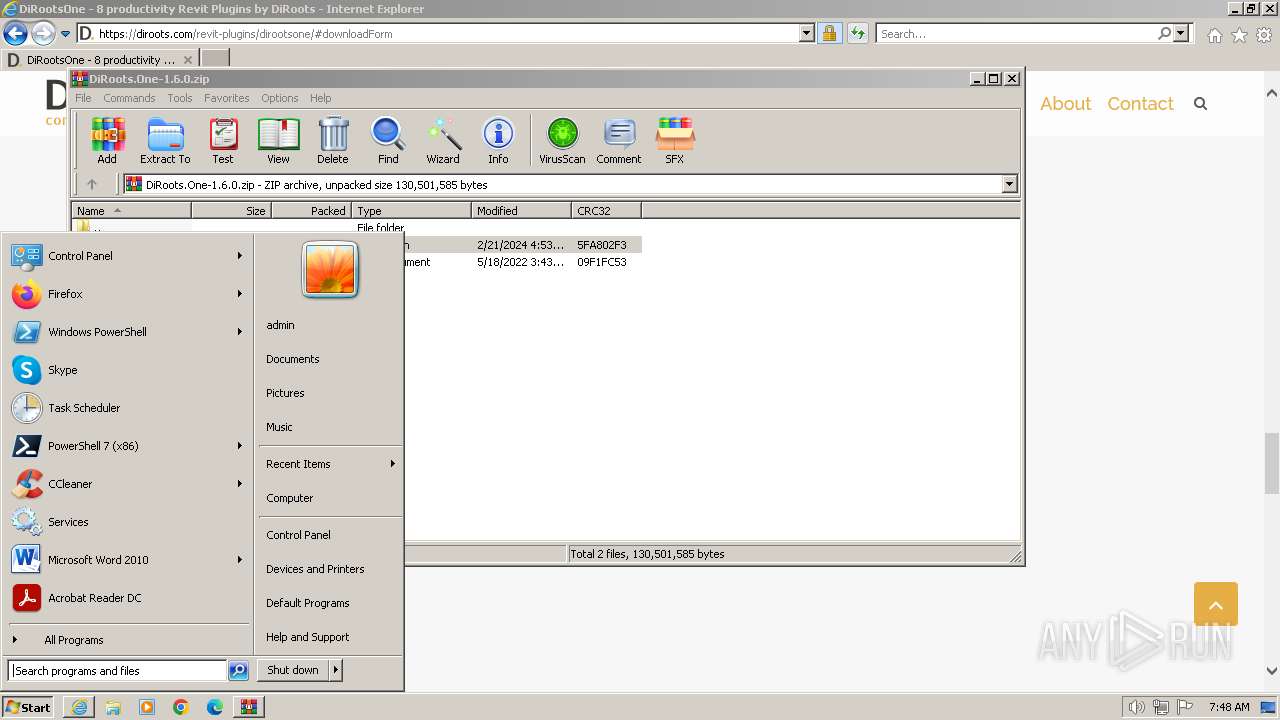Click the Shut down button
This screenshot has height=720, width=1280.
point(293,670)
